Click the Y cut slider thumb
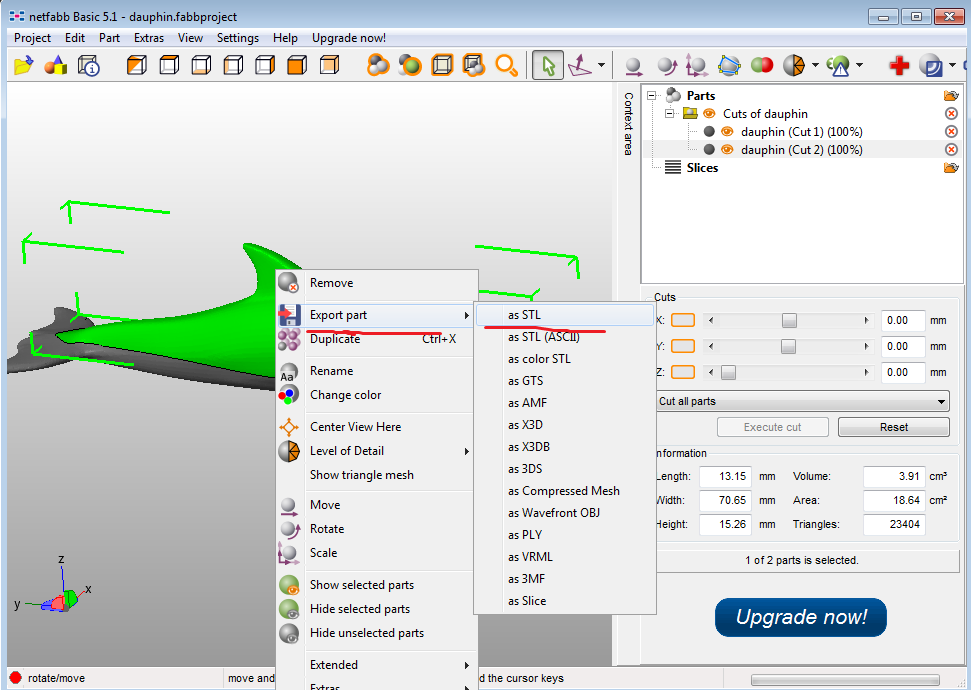 tap(788, 346)
